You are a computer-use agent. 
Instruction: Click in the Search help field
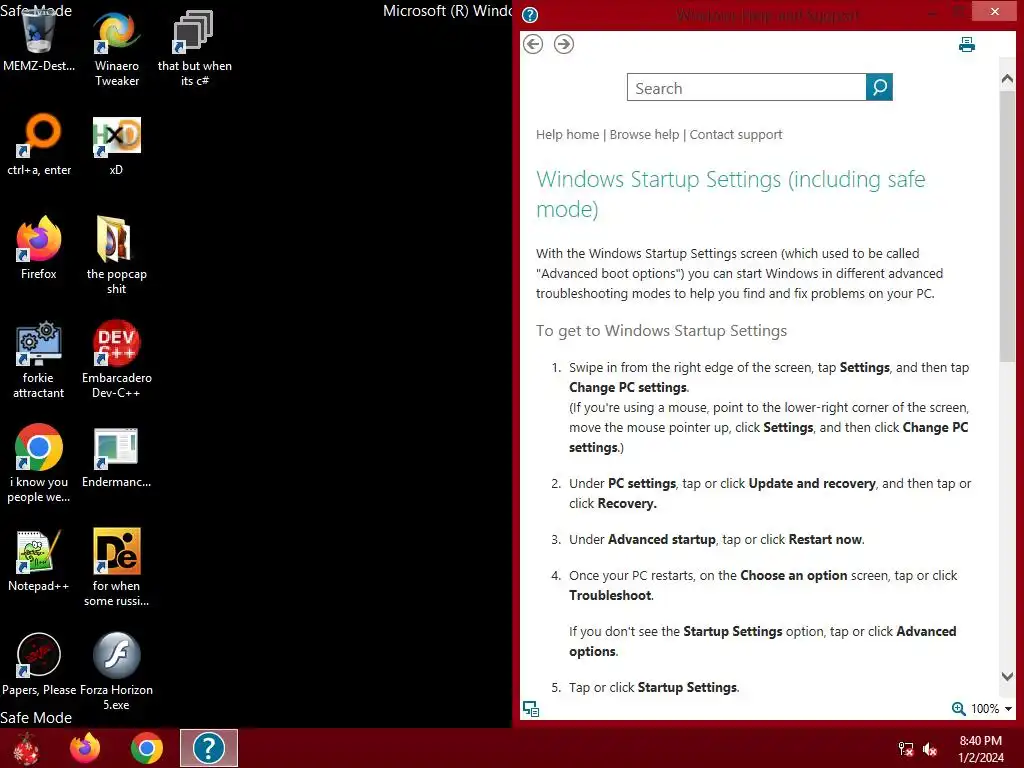(x=746, y=87)
